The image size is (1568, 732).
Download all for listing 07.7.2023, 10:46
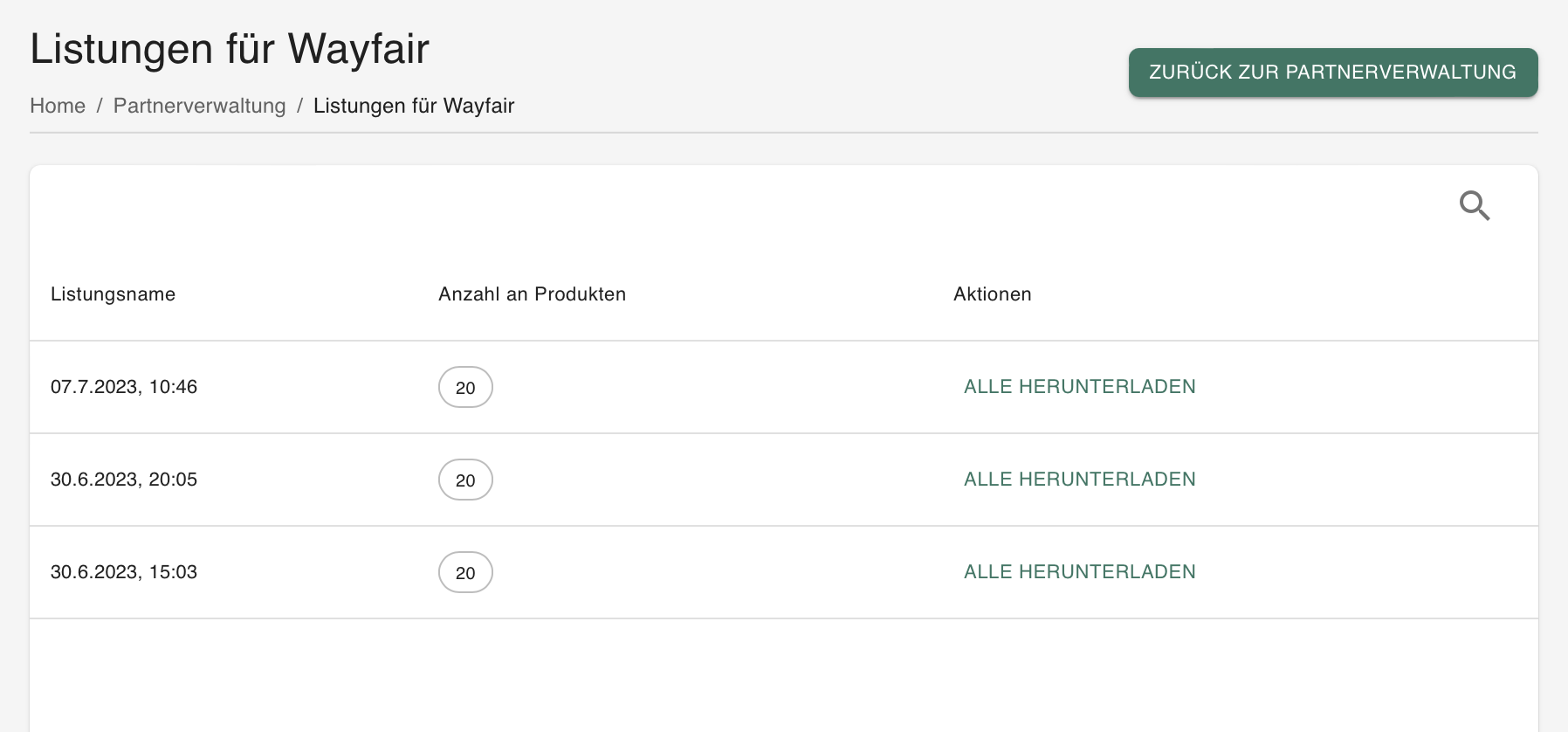[x=1080, y=387]
